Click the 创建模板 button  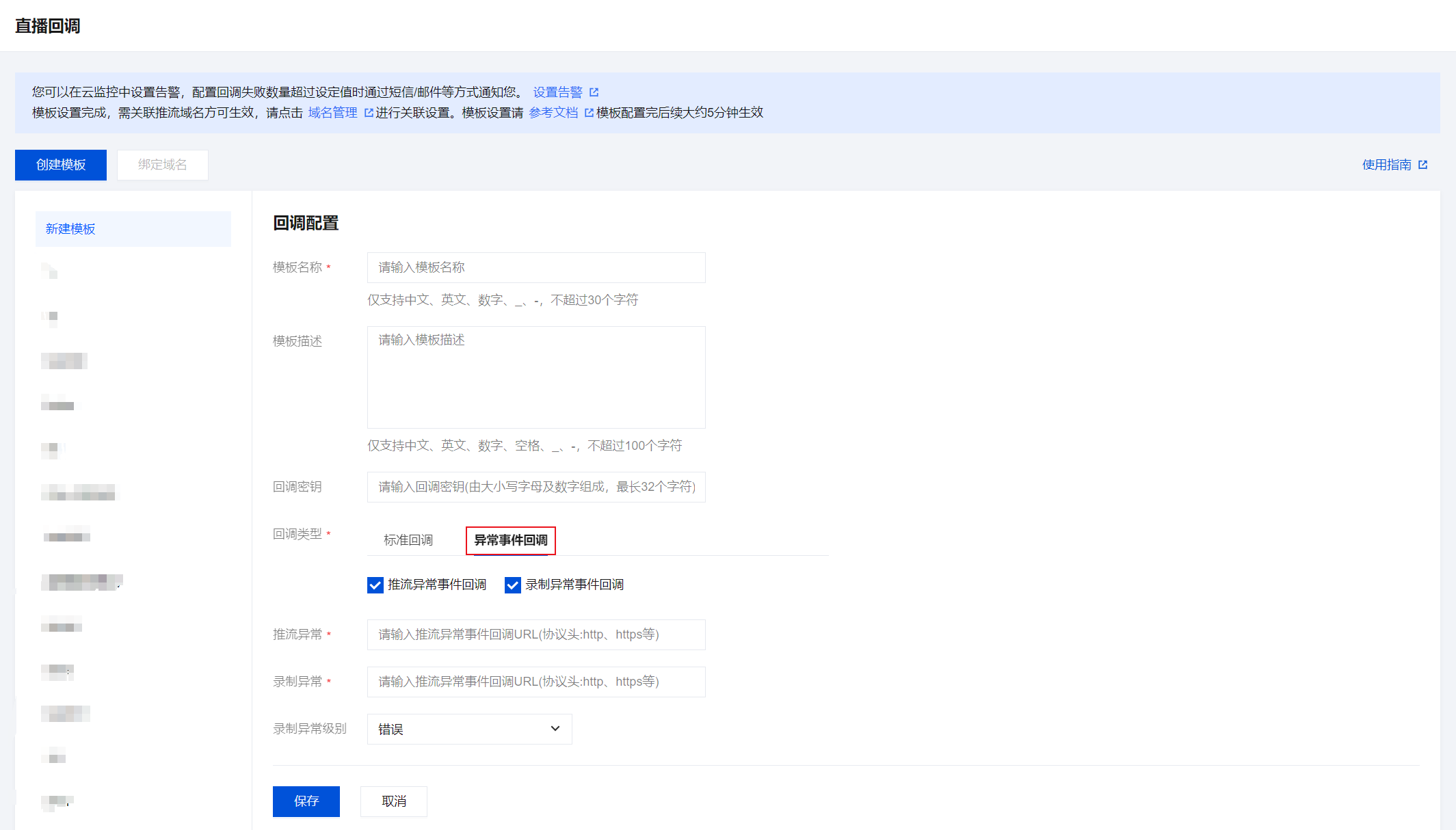61,165
